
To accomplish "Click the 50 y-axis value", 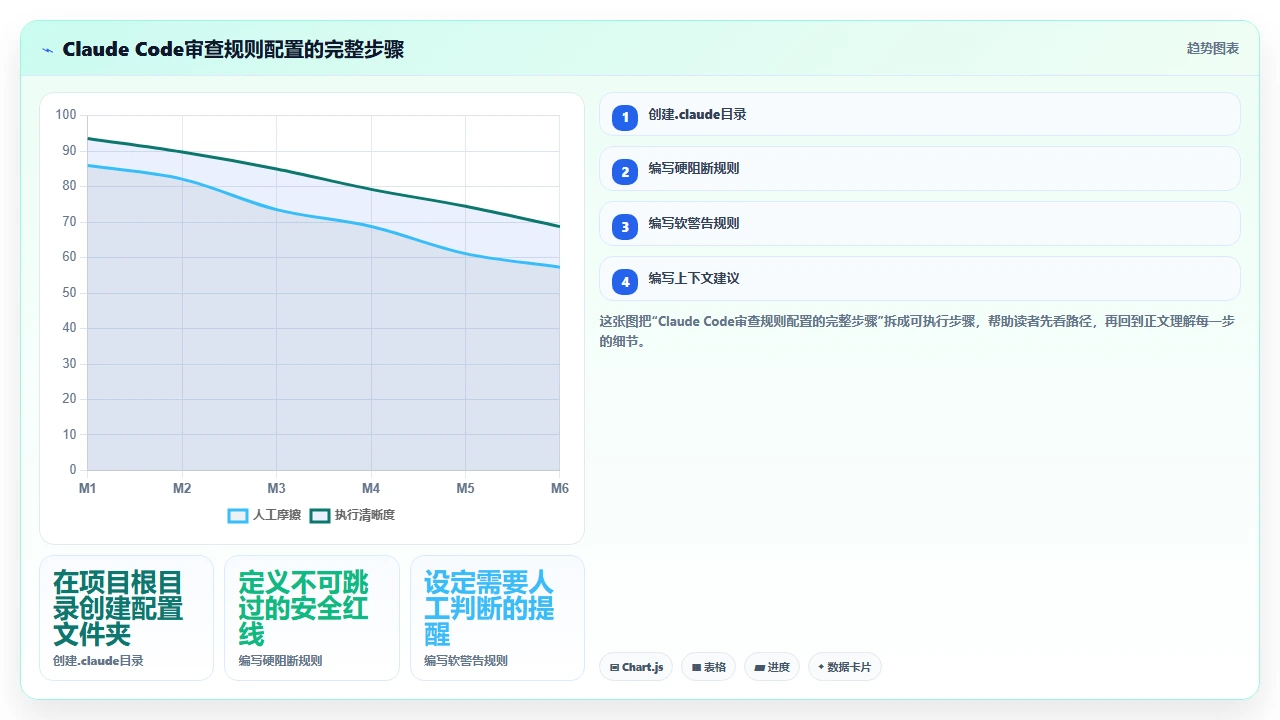I will (69, 293).
